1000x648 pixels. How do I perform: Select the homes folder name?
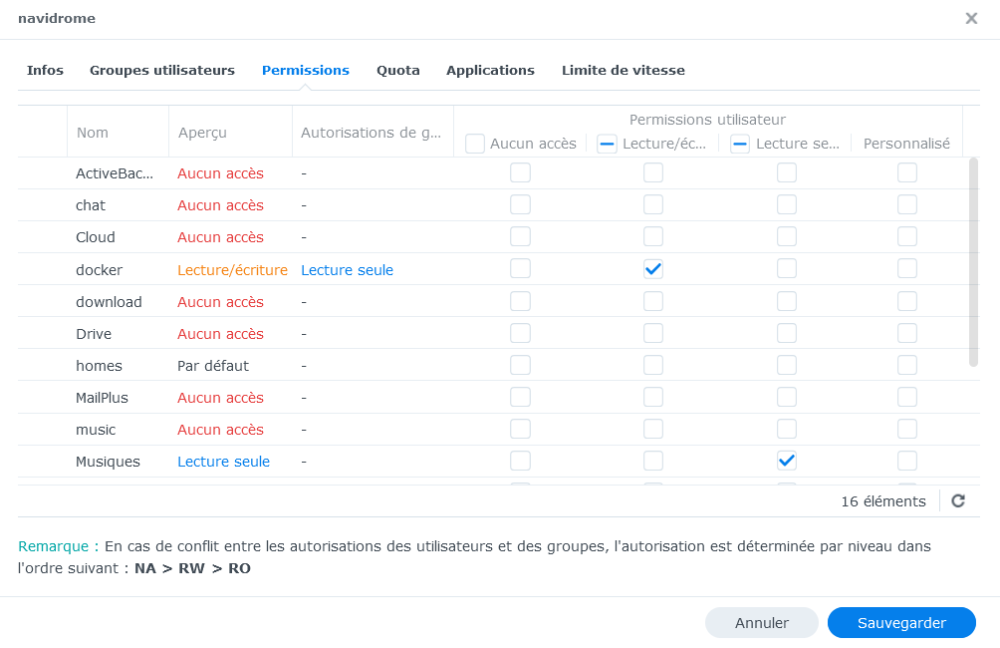99,366
